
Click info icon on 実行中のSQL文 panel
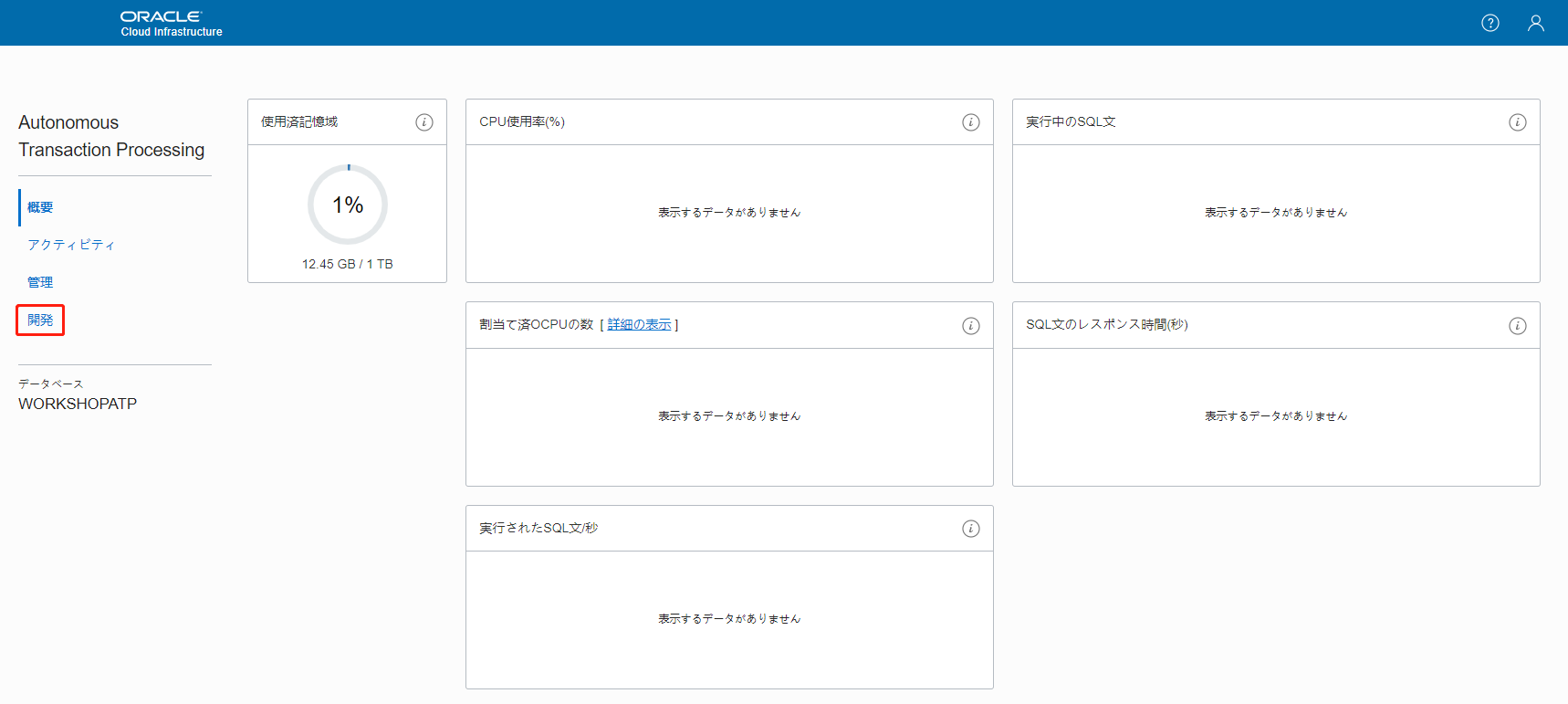coord(1517,122)
